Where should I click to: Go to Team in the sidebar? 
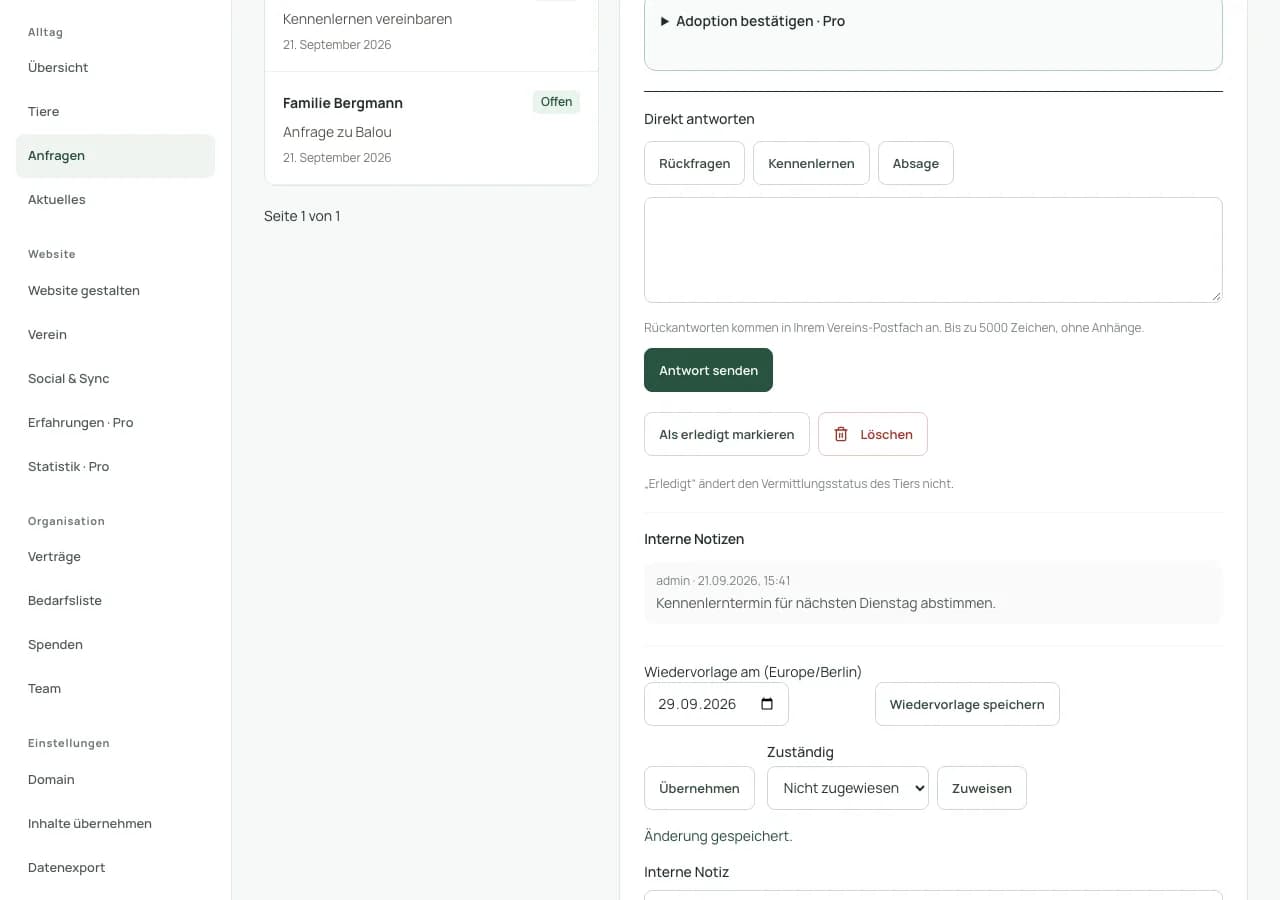115,689
